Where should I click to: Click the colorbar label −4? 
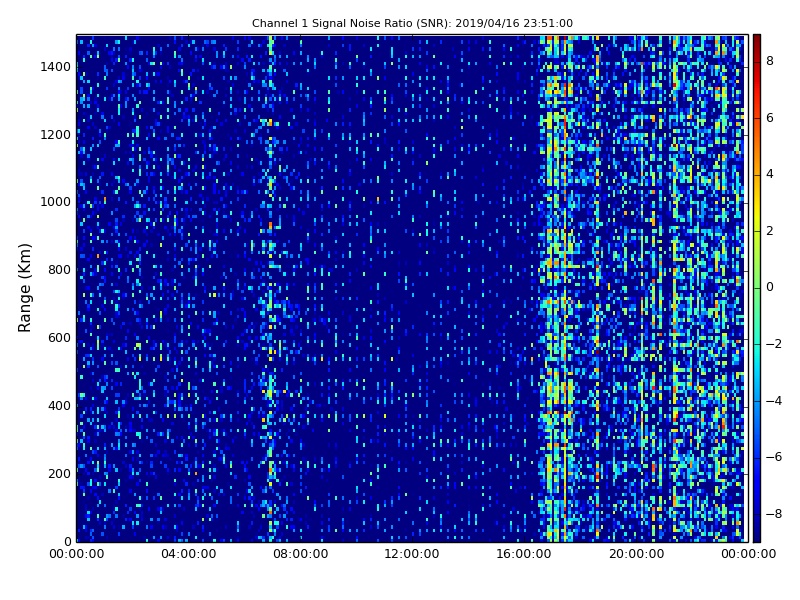(774, 401)
